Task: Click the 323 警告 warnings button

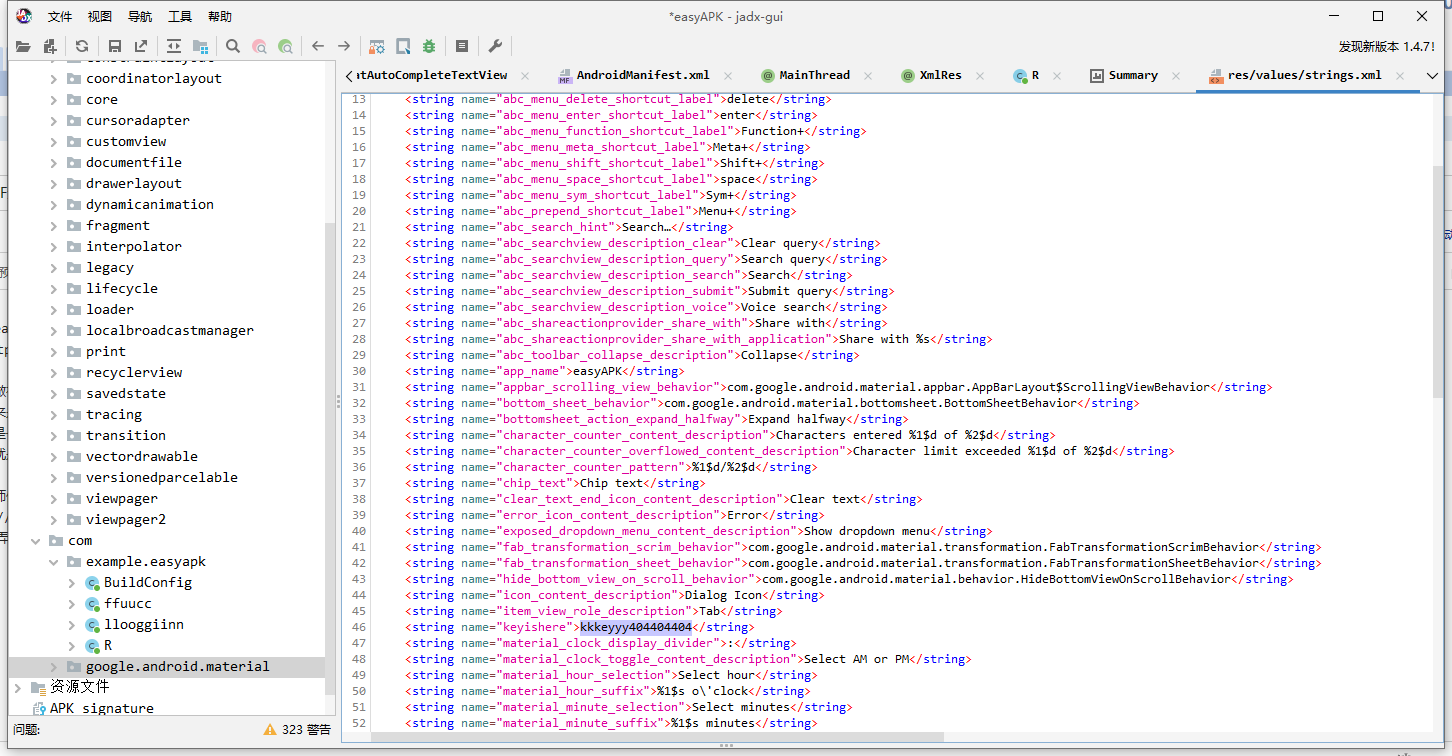Action: (x=297, y=730)
